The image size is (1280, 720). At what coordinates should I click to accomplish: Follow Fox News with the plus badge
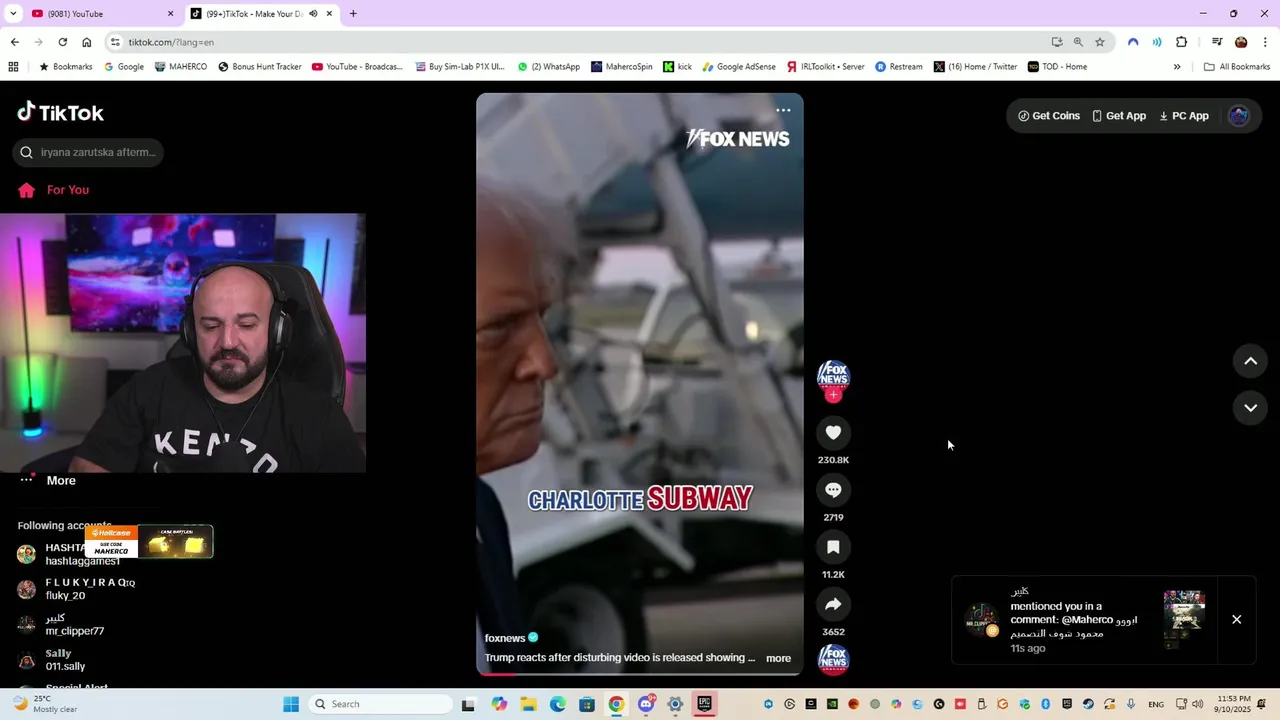tap(833, 395)
